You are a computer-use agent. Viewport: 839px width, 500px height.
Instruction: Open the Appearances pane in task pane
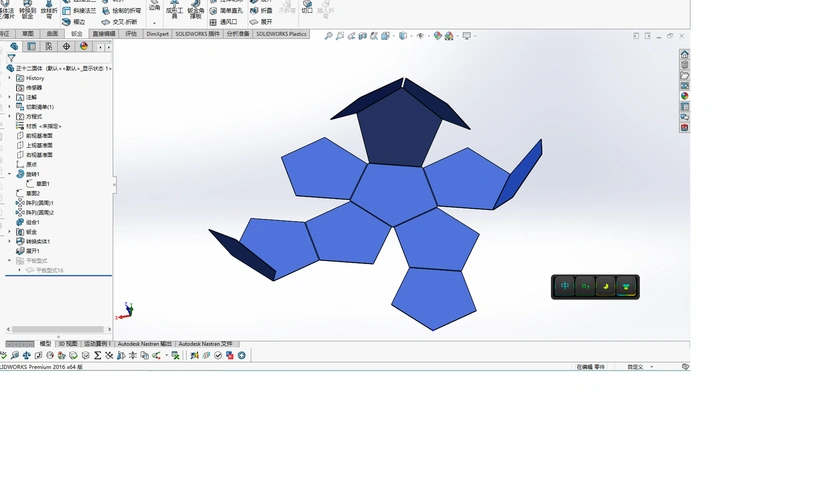pyautogui.click(x=684, y=96)
